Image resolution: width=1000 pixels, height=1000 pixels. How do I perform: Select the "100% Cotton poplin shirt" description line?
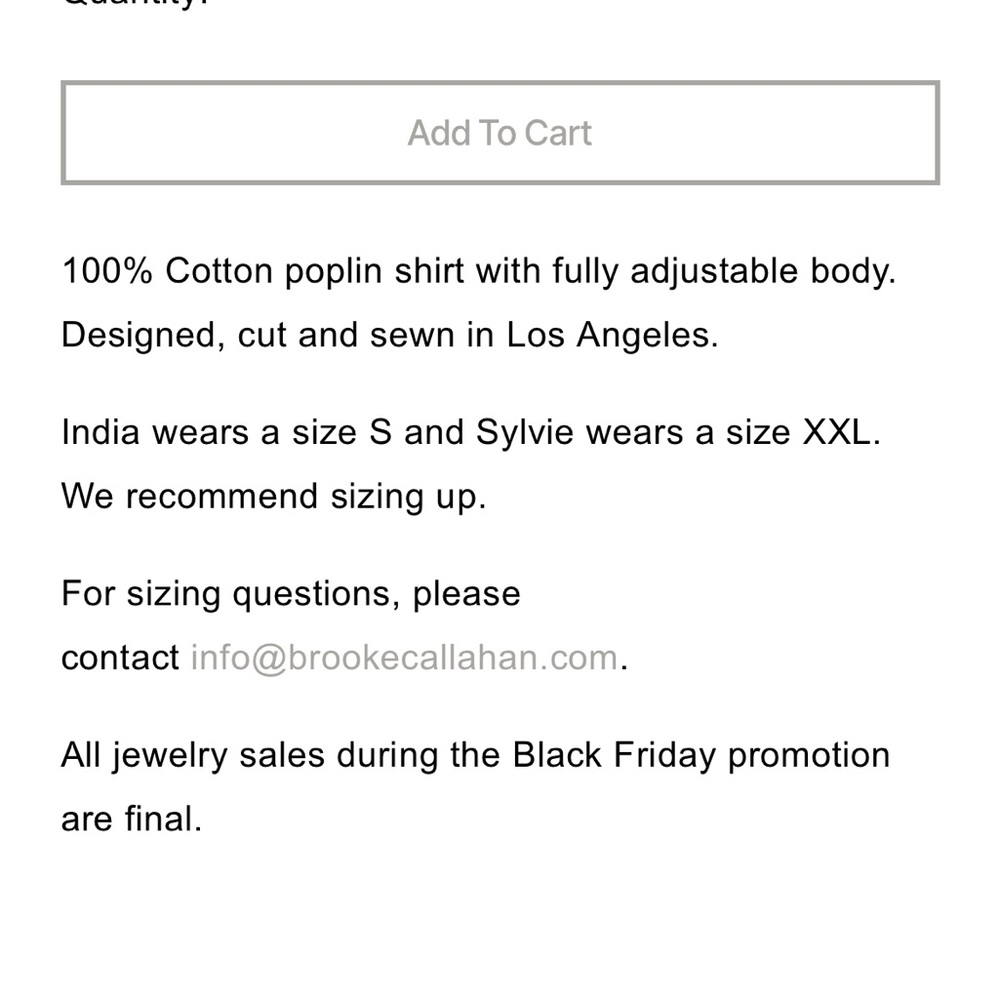[479, 272]
